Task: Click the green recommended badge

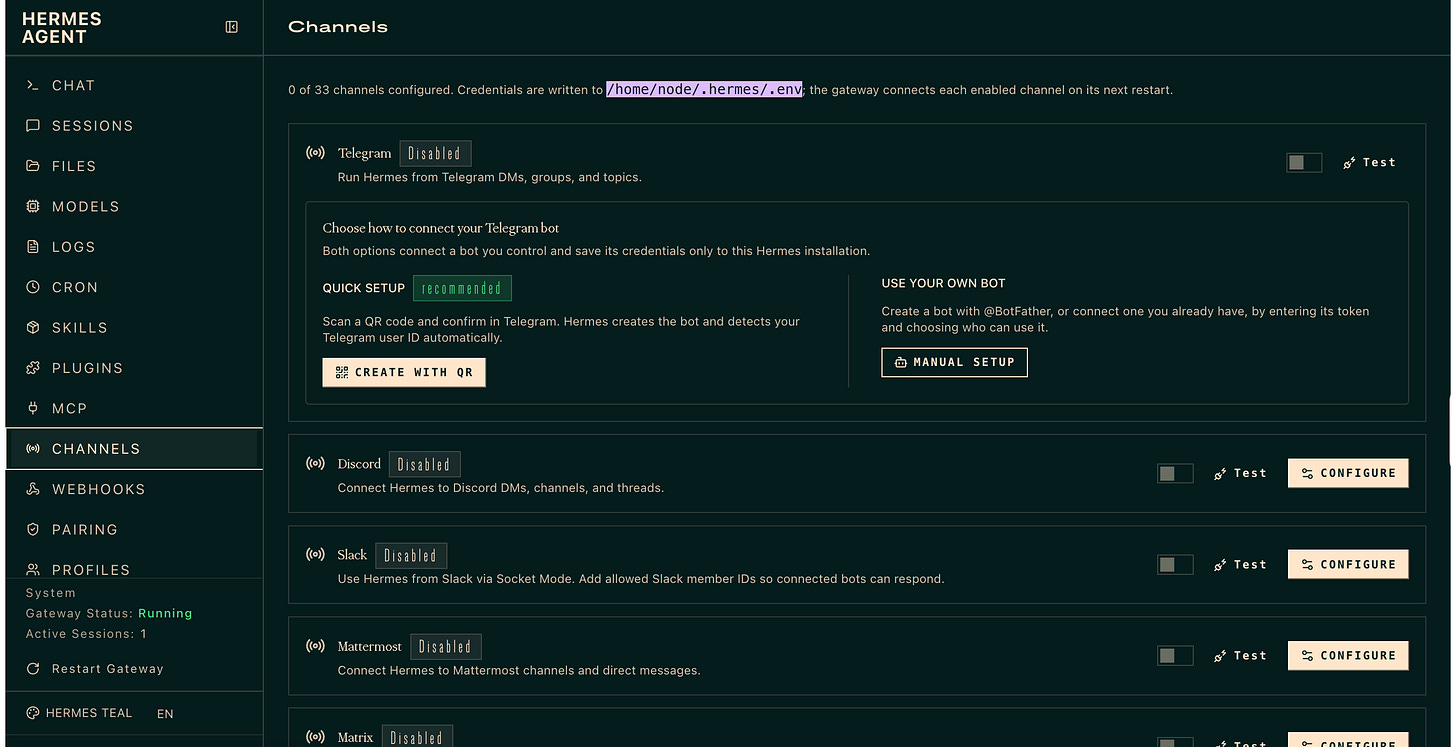Action: pos(462,288)
